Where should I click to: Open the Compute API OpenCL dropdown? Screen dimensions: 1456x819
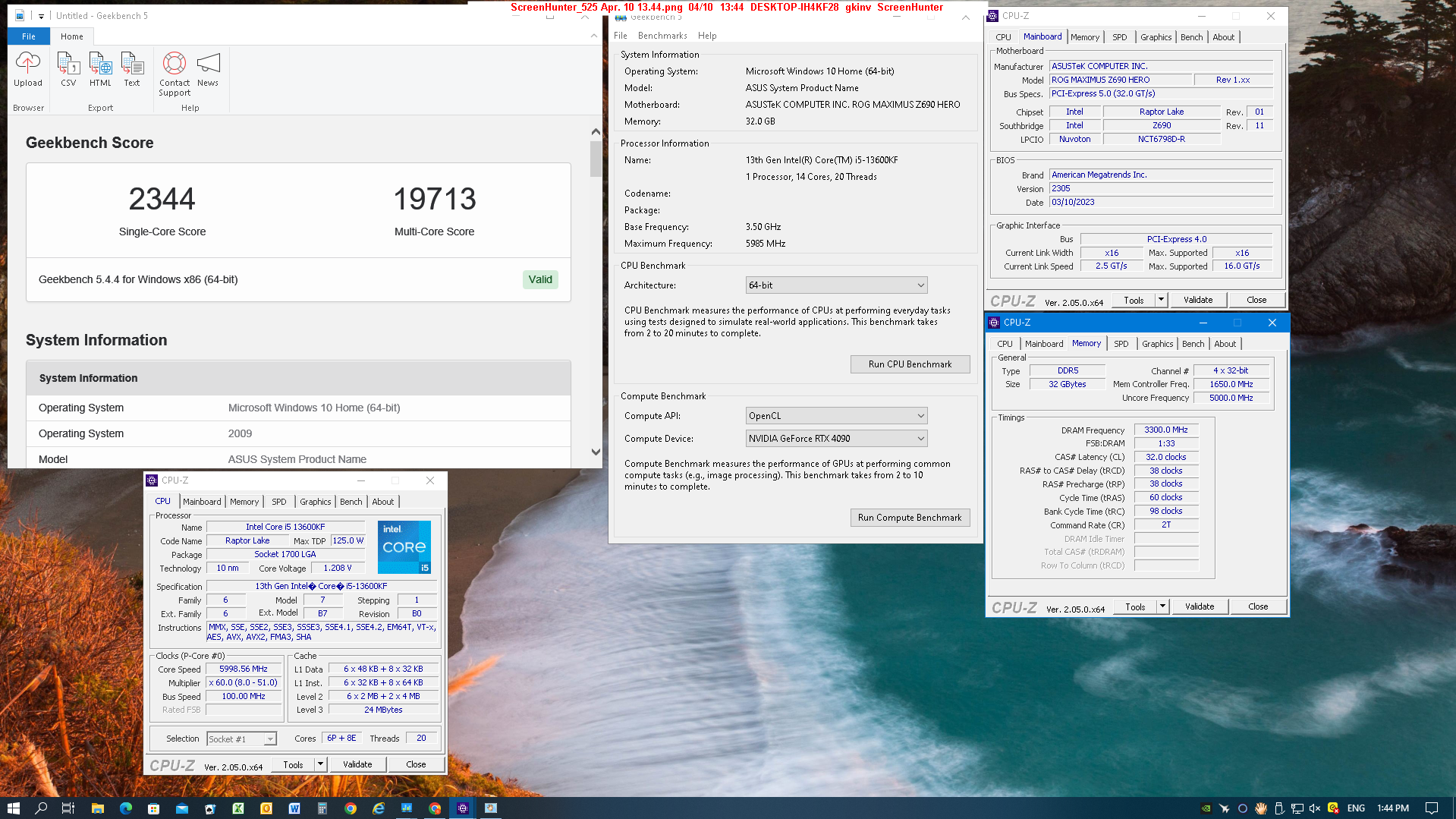coord(836,416)
